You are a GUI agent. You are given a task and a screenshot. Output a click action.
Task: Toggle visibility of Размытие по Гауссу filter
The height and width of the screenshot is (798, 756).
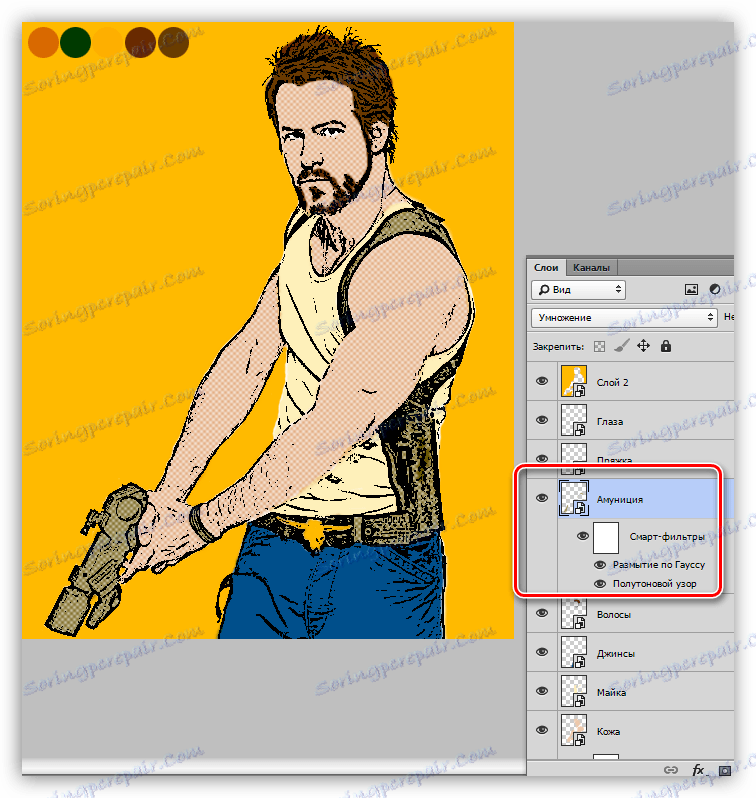(600, 564)
